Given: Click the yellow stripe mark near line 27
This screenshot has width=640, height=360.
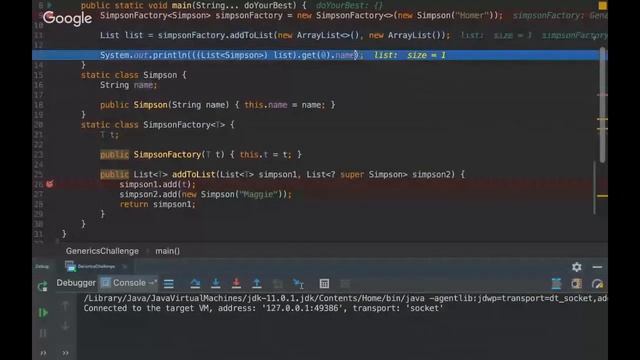Looking at the screenshot, I should (602, 196).
